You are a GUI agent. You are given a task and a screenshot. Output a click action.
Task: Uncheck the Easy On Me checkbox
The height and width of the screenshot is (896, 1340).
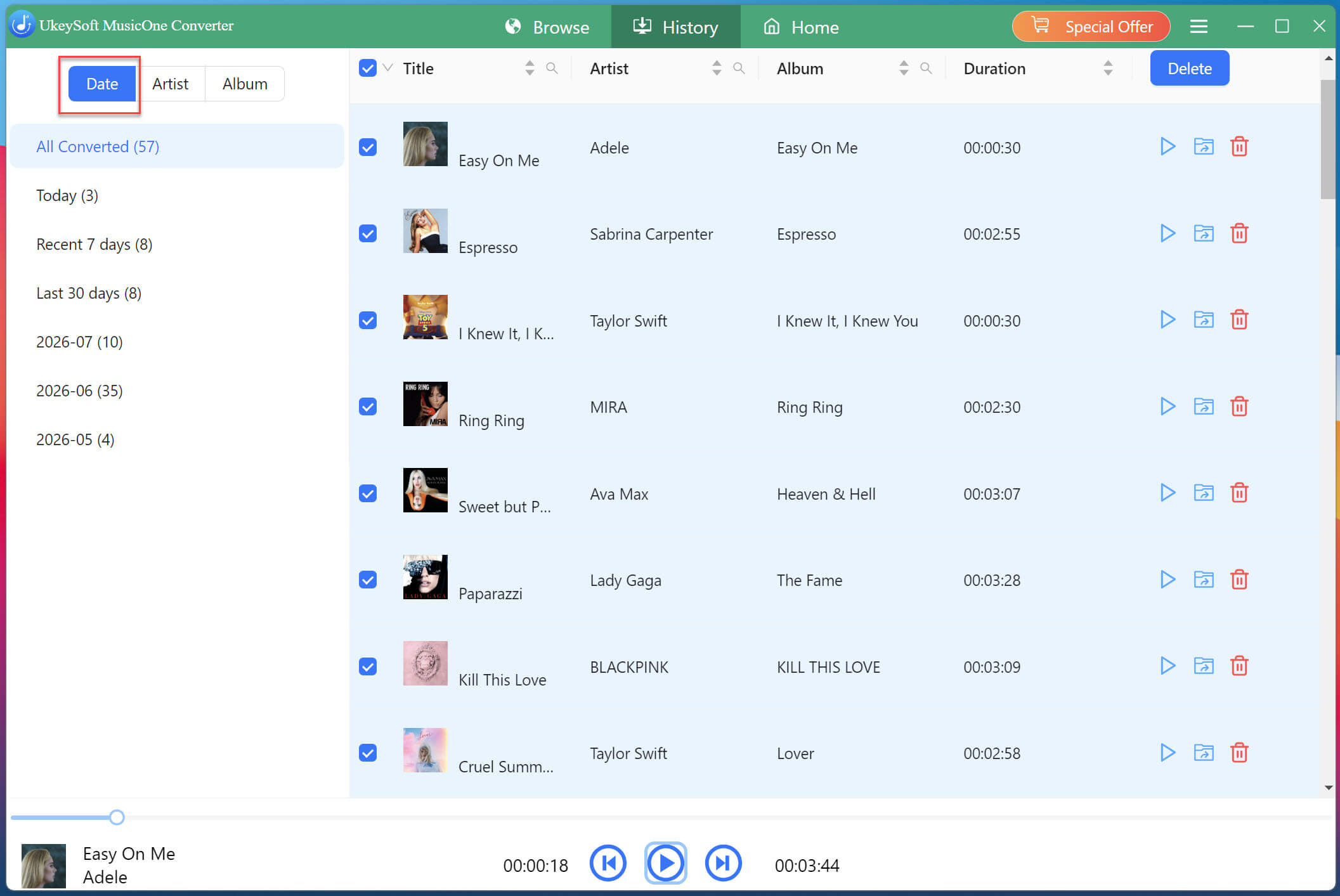click(368, 147)
